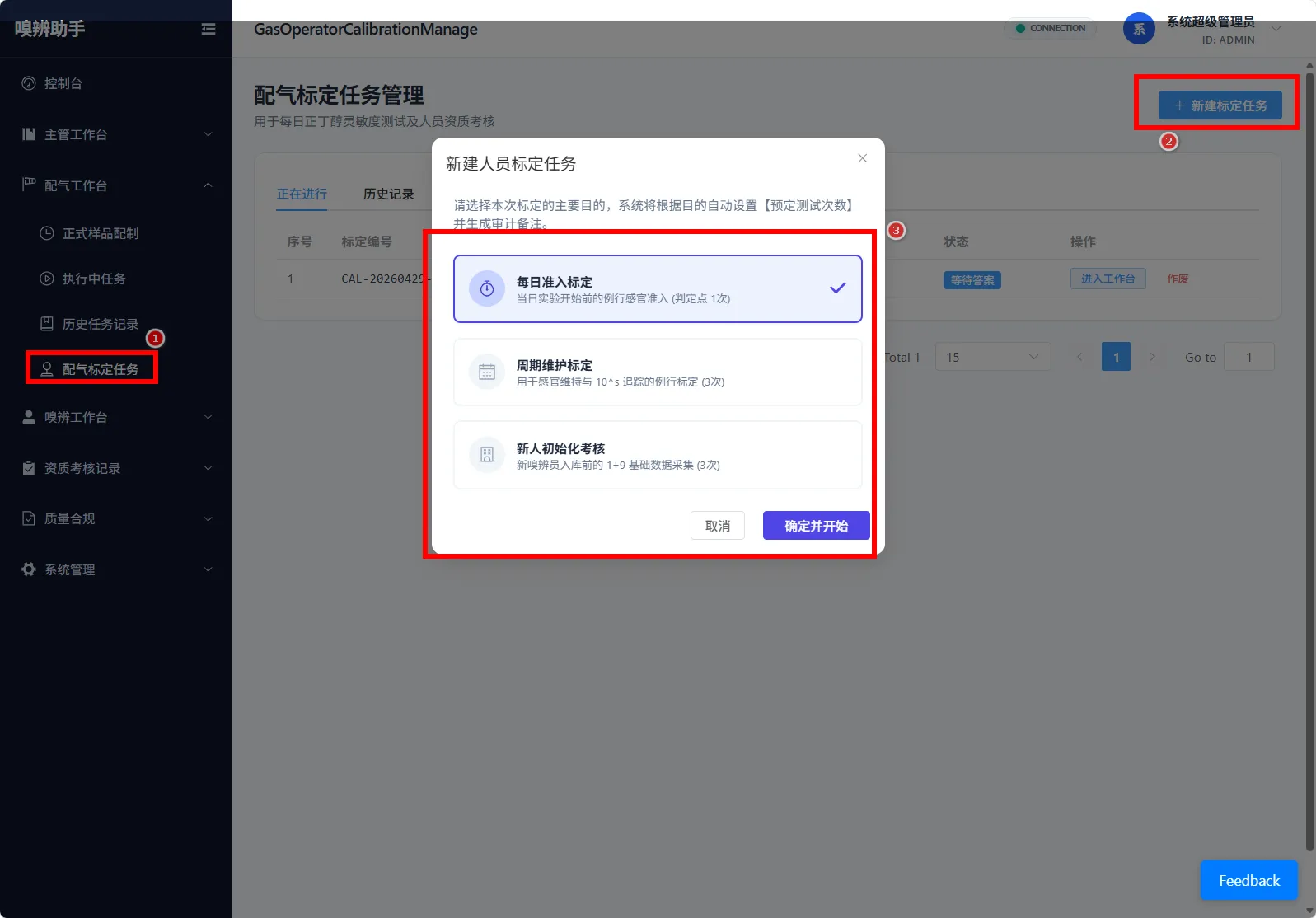The height and width of the screenshot is (918, 1316).
Task: Close the 新建人员标定任务 dialog with X
Action: (x=862, y=158)
